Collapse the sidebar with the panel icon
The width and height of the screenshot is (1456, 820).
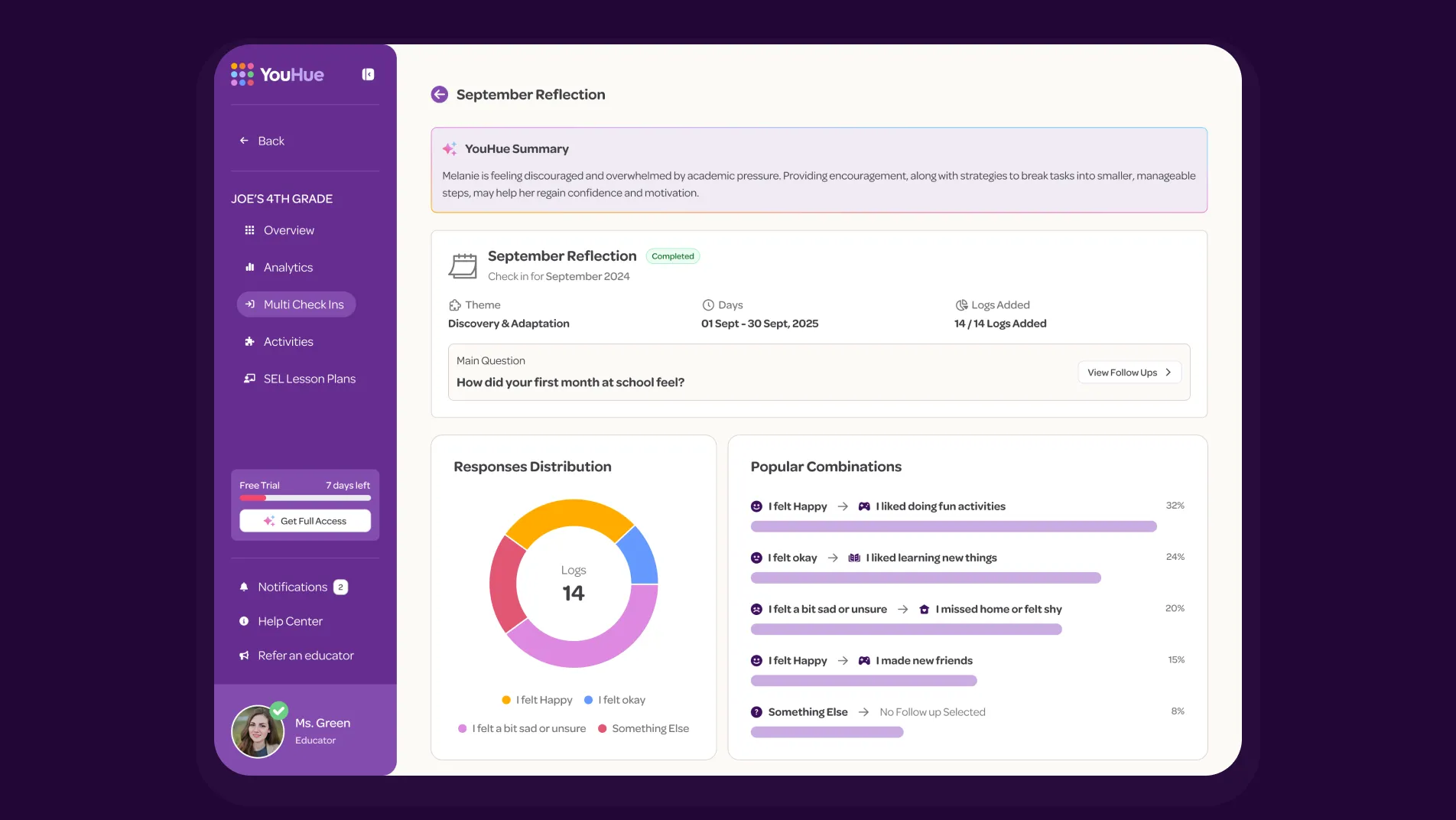(368, 74)
